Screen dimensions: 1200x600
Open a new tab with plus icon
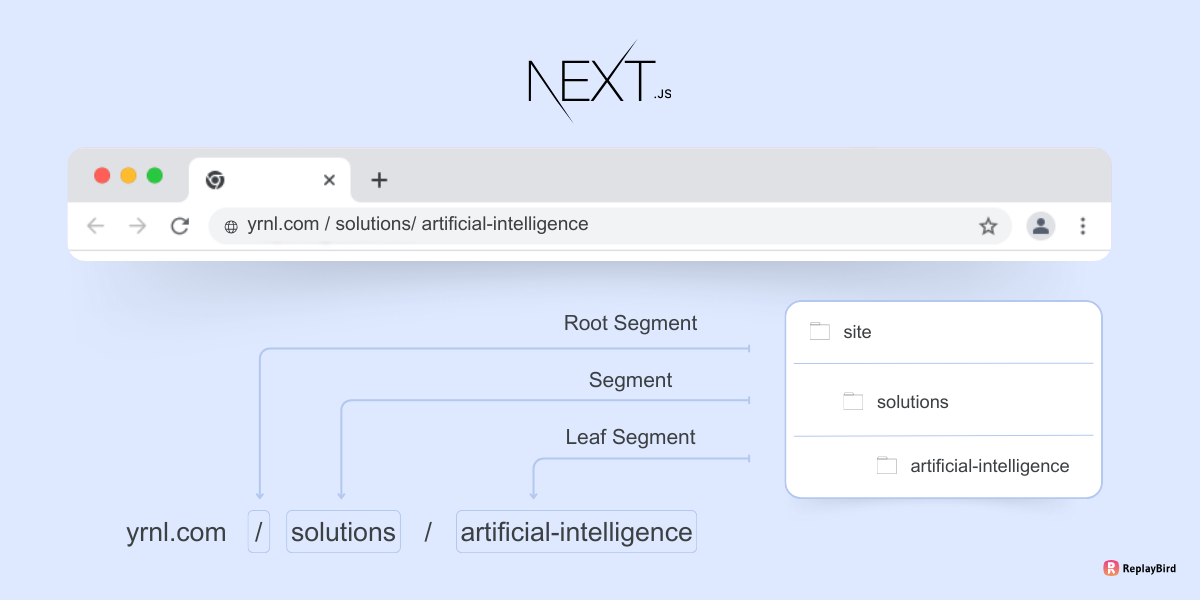tap(379, 180)
